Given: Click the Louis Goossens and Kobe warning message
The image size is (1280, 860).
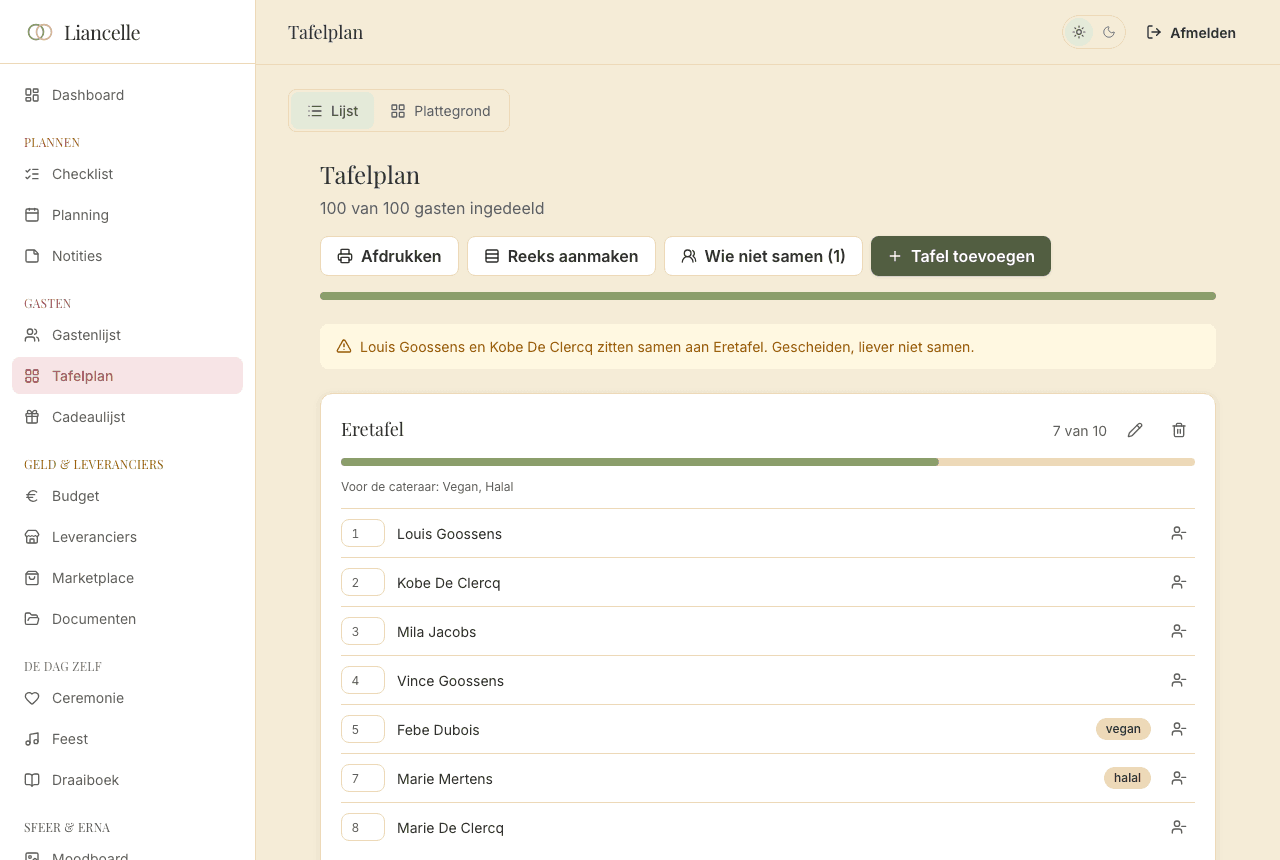Looking at the screenshot, I should click(667, 347).
